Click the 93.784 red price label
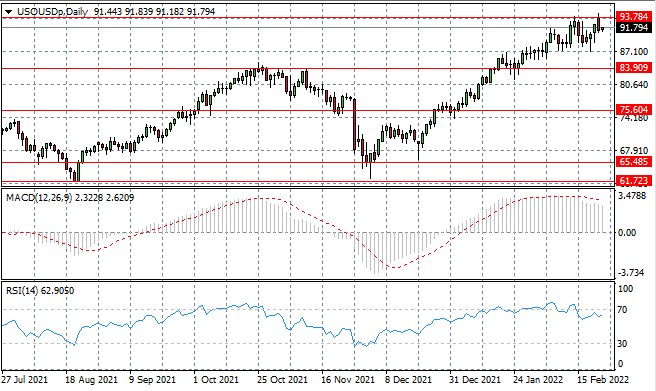The width and height of the screenshot is (656, 391). click(634, 17)
